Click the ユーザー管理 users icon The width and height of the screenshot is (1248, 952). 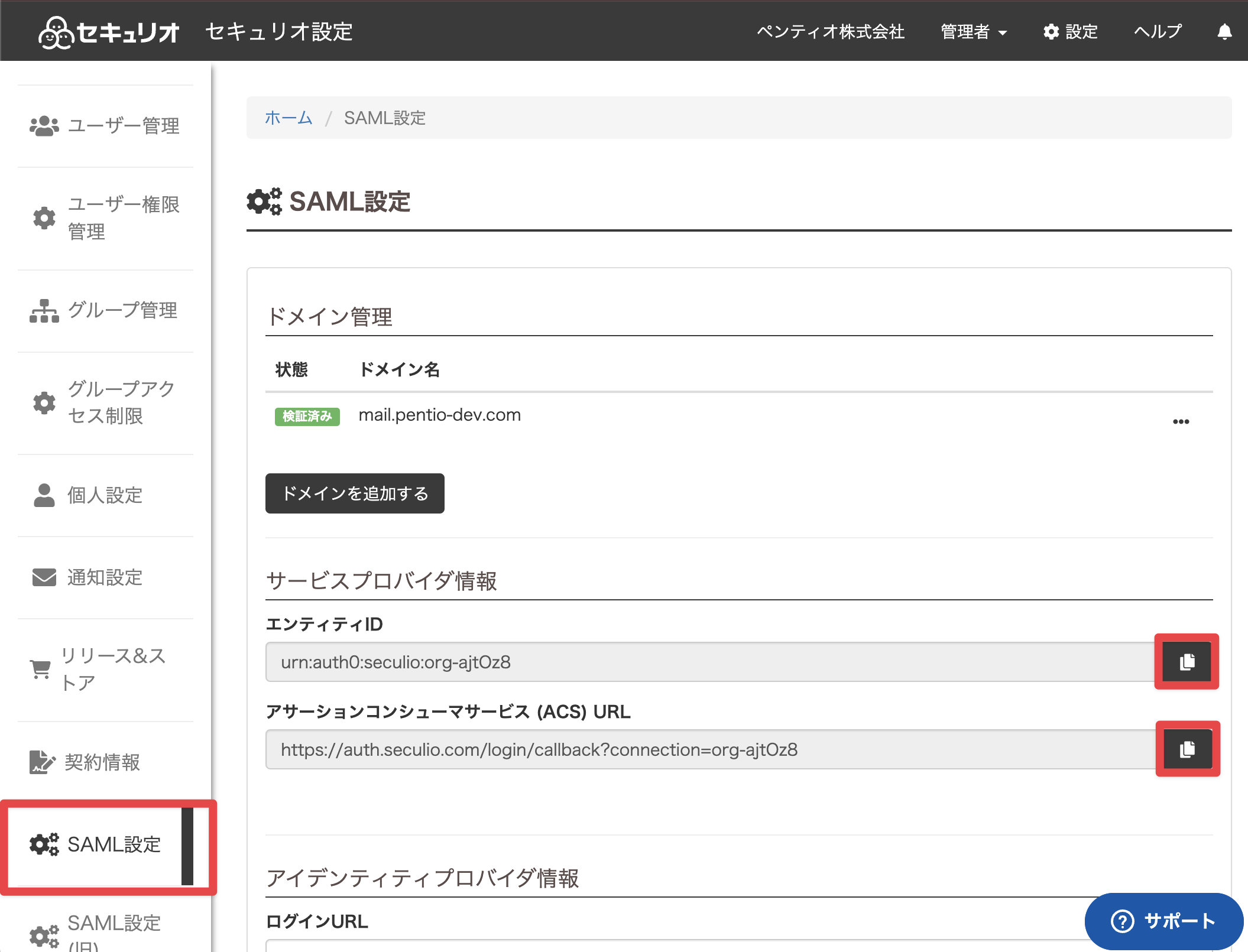pyautogui.click(x=44, y=126)
